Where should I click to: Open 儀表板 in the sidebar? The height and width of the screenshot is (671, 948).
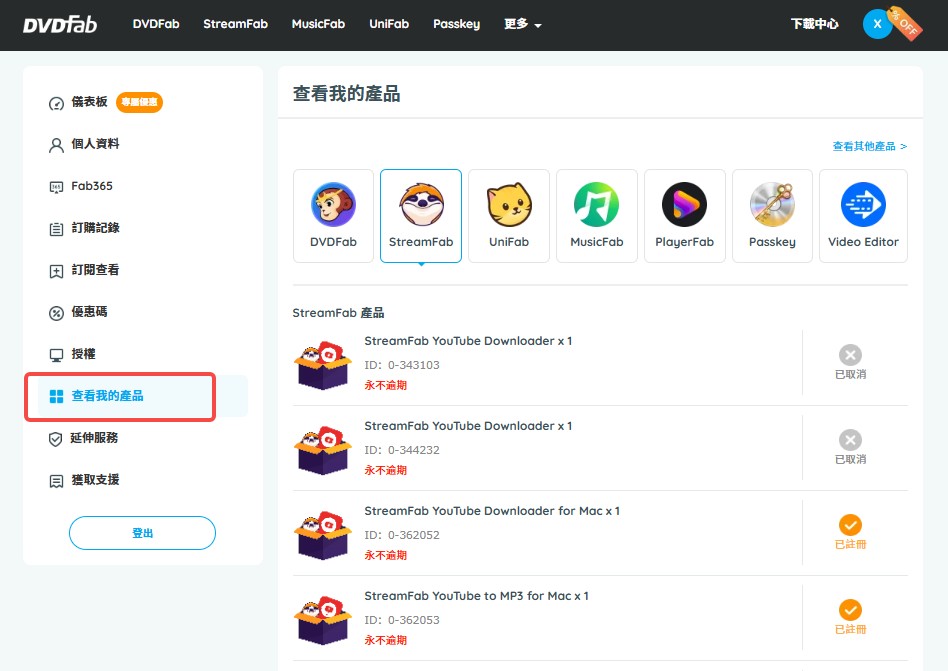point(89,102)
